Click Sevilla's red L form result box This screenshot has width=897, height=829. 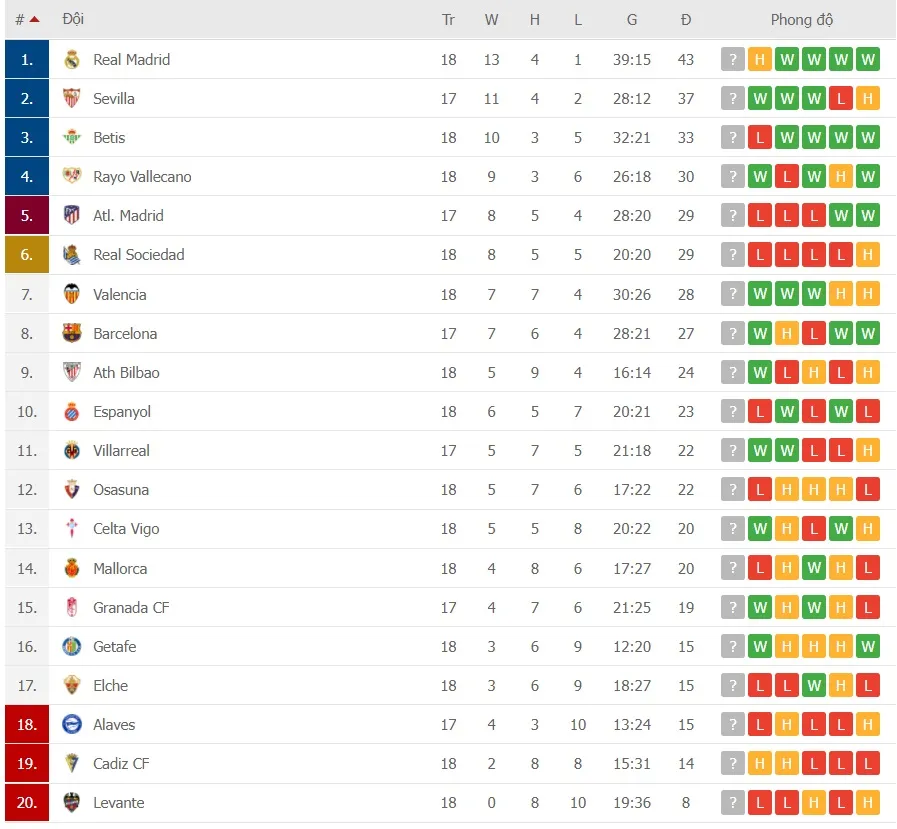point(841,98)
